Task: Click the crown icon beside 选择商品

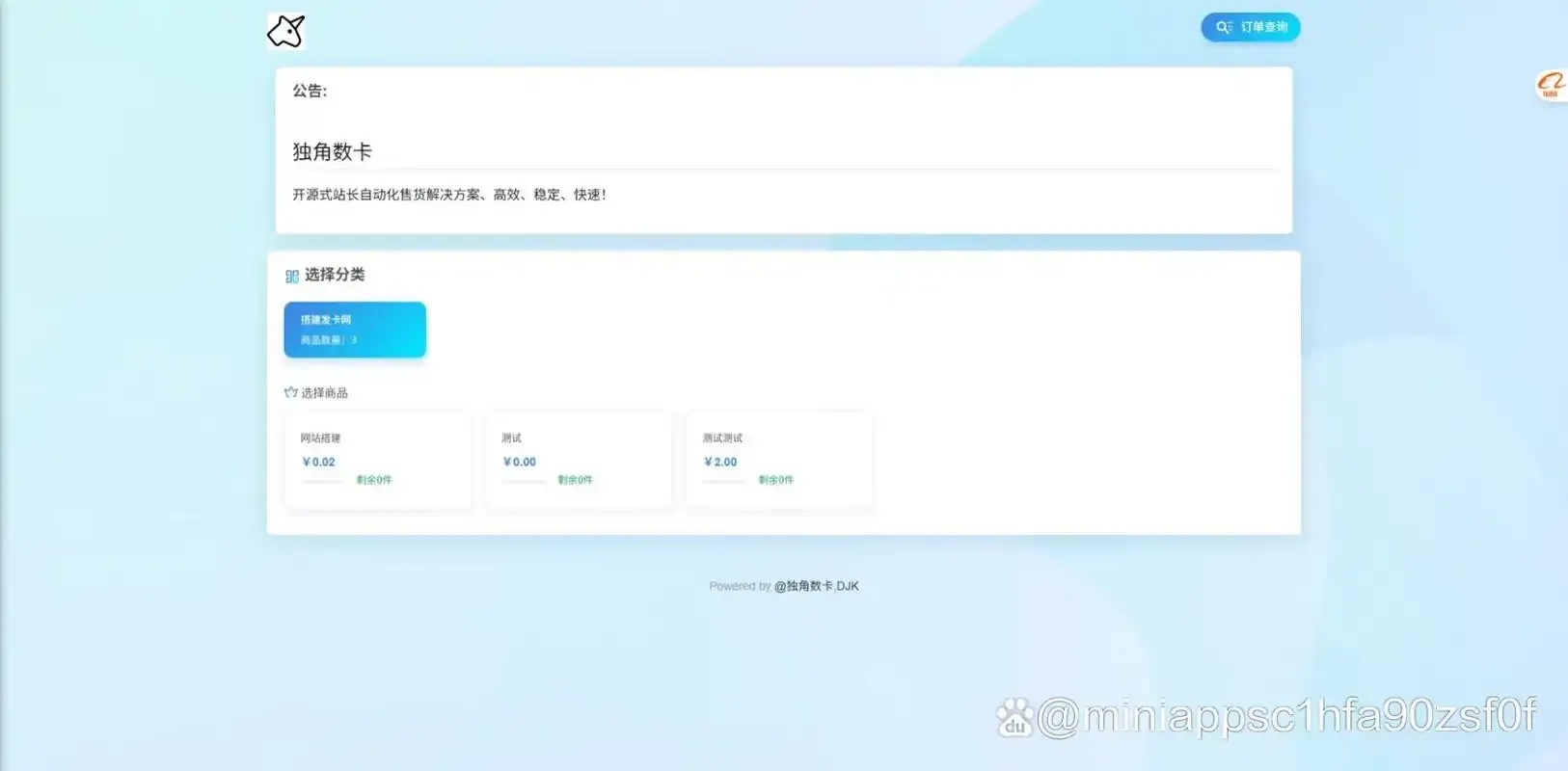Action: (290, 392)
